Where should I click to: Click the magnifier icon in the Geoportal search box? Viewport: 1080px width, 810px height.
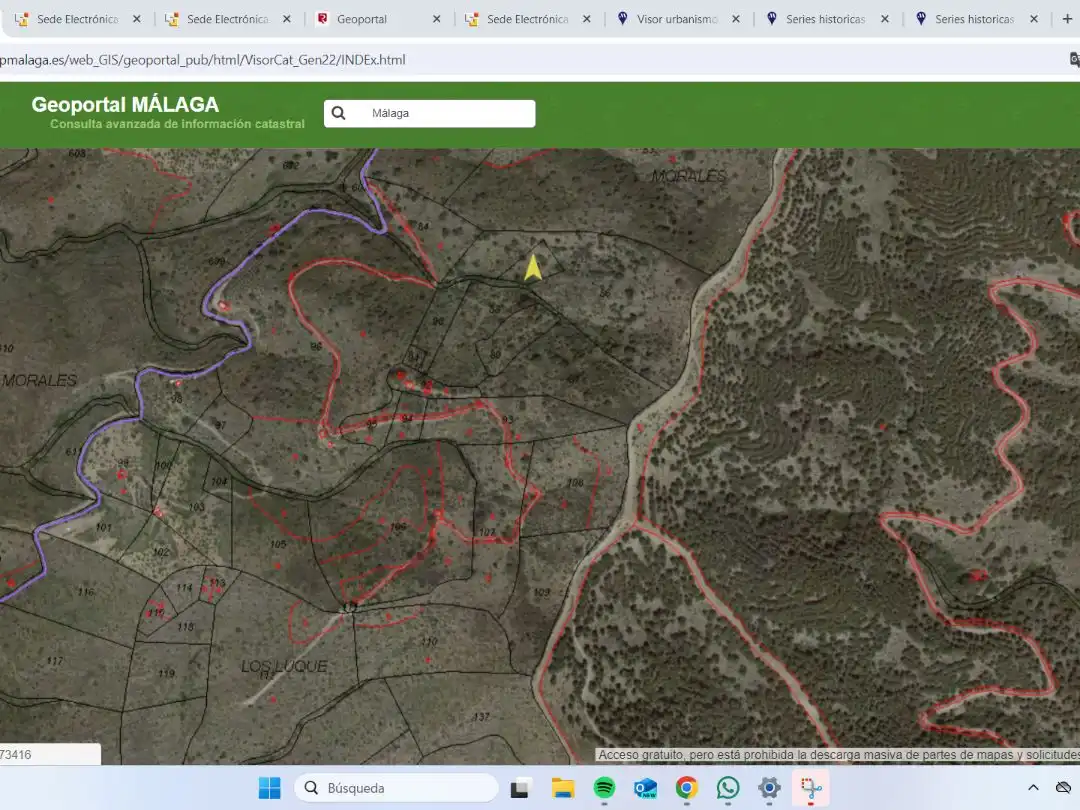click(x=338, y=113)
